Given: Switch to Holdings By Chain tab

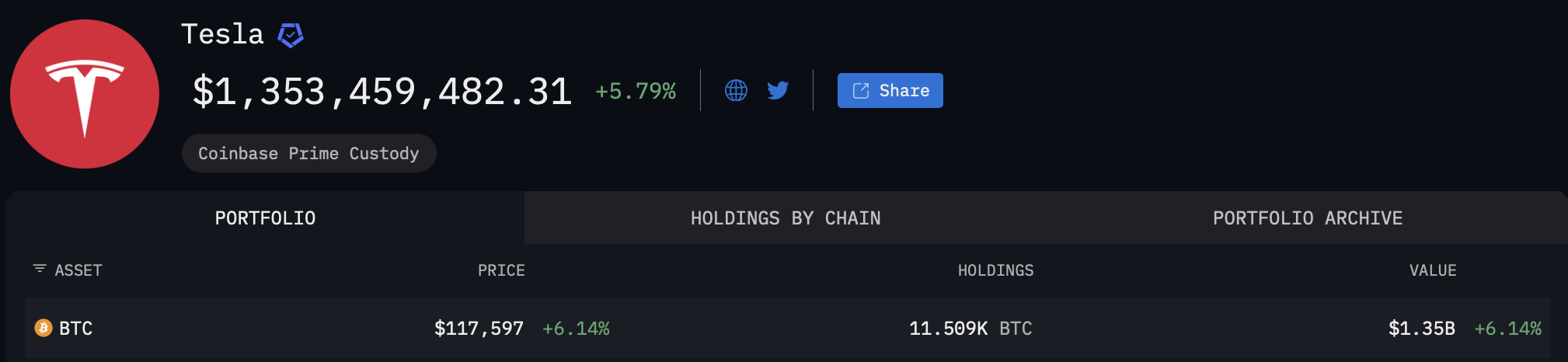Looking at the screenshot, I should pyautogui.click(x=786, y=218).
